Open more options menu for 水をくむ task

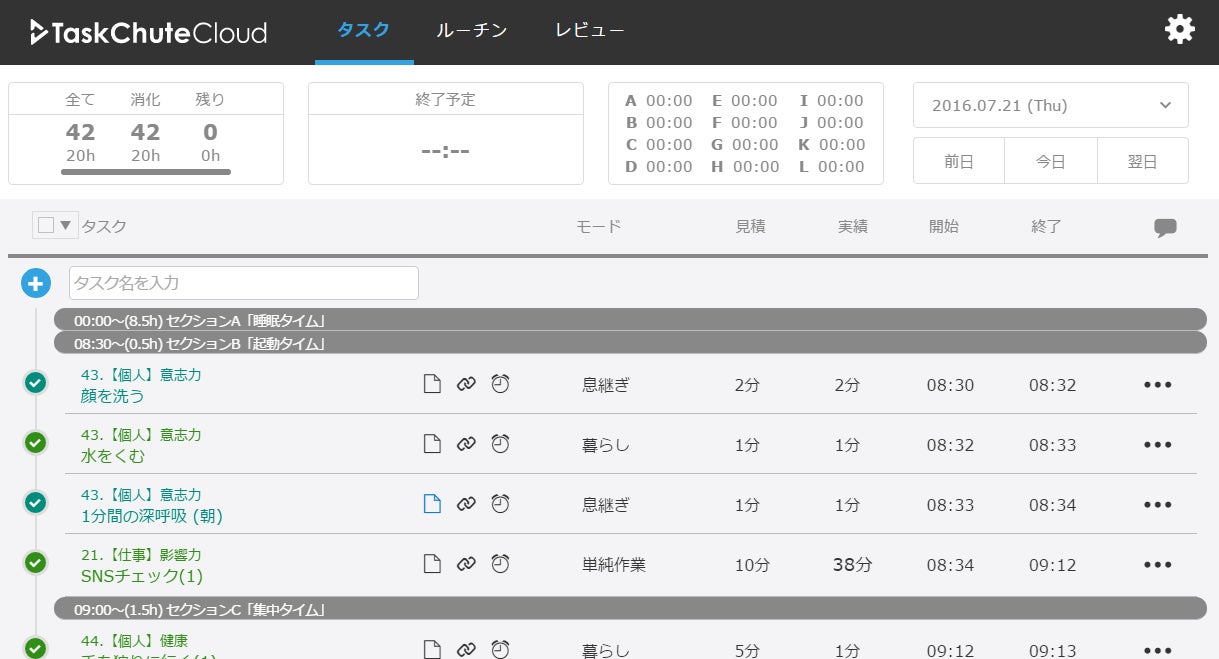tap(1157, 445)
